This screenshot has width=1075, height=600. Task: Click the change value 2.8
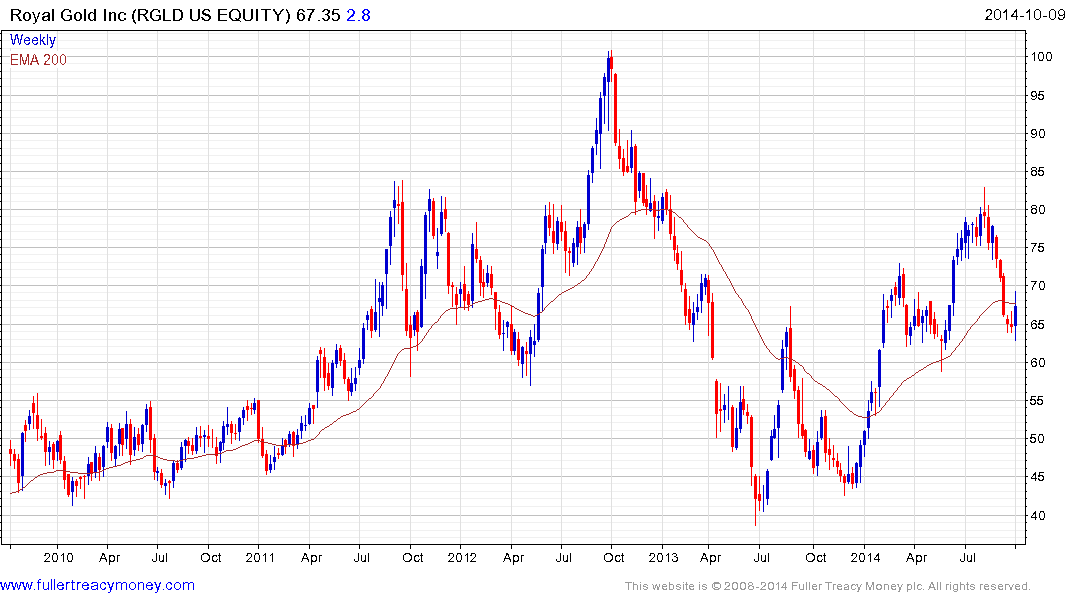358,15
